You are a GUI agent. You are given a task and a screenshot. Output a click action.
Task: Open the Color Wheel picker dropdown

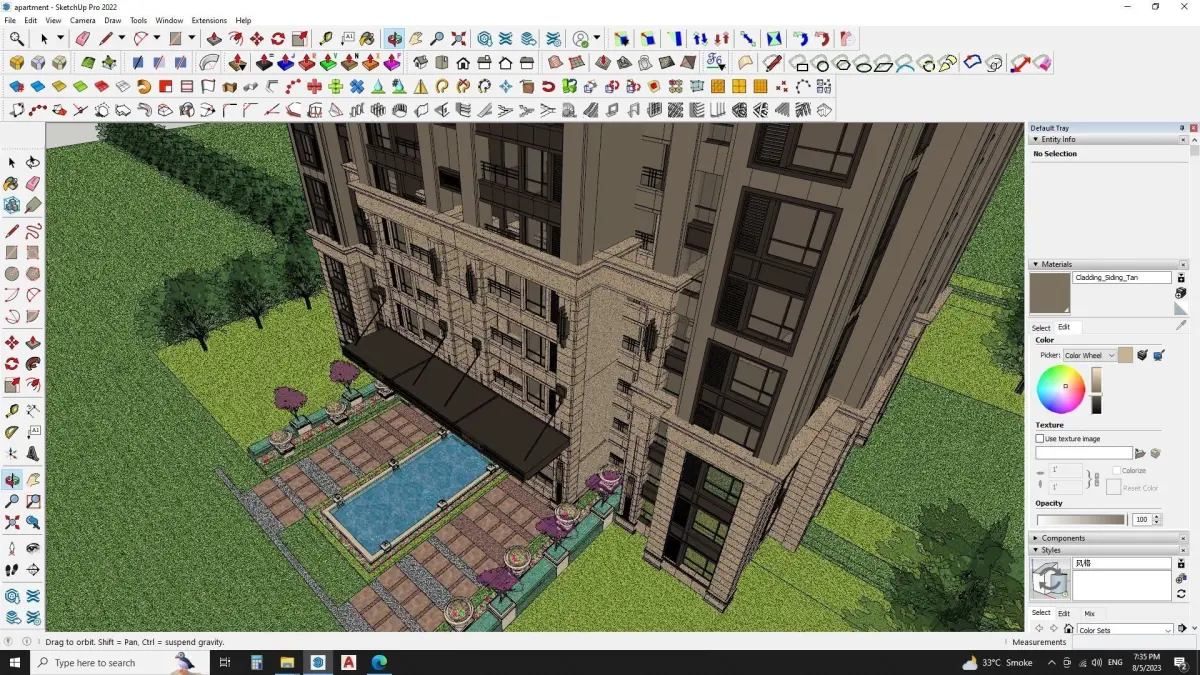[1090, 355]
